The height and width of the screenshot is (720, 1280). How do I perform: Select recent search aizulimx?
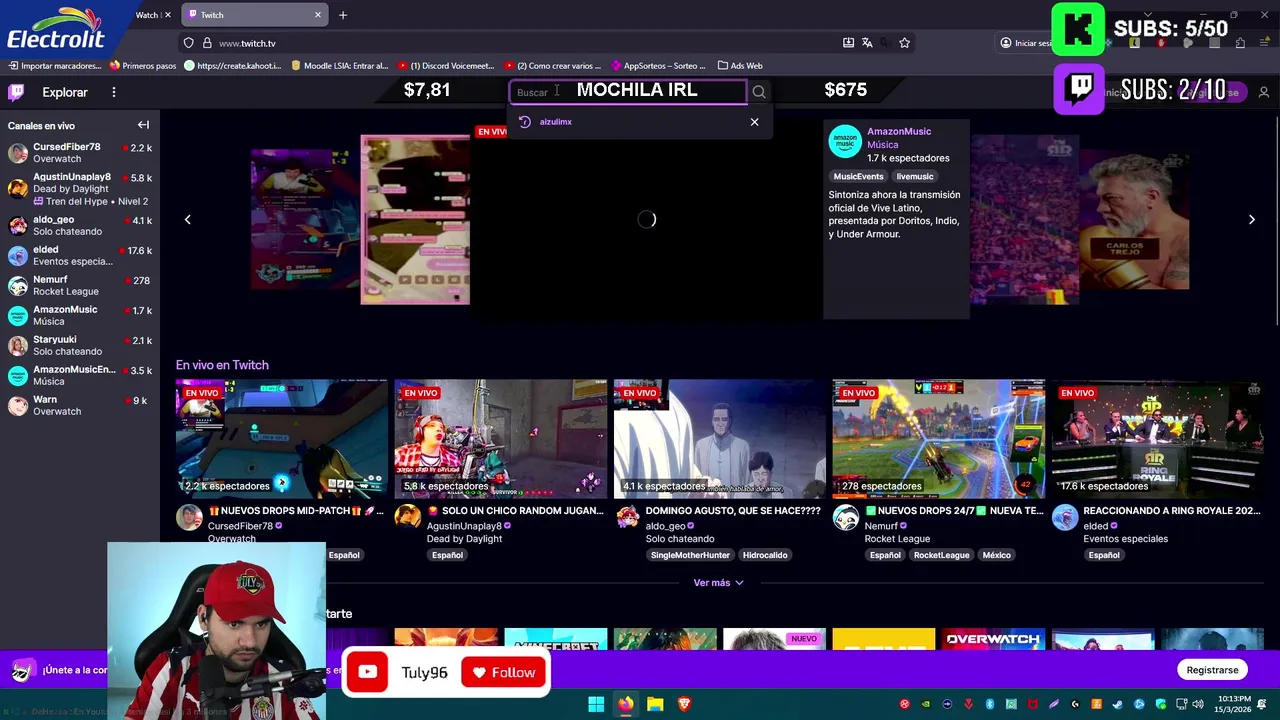556,122
